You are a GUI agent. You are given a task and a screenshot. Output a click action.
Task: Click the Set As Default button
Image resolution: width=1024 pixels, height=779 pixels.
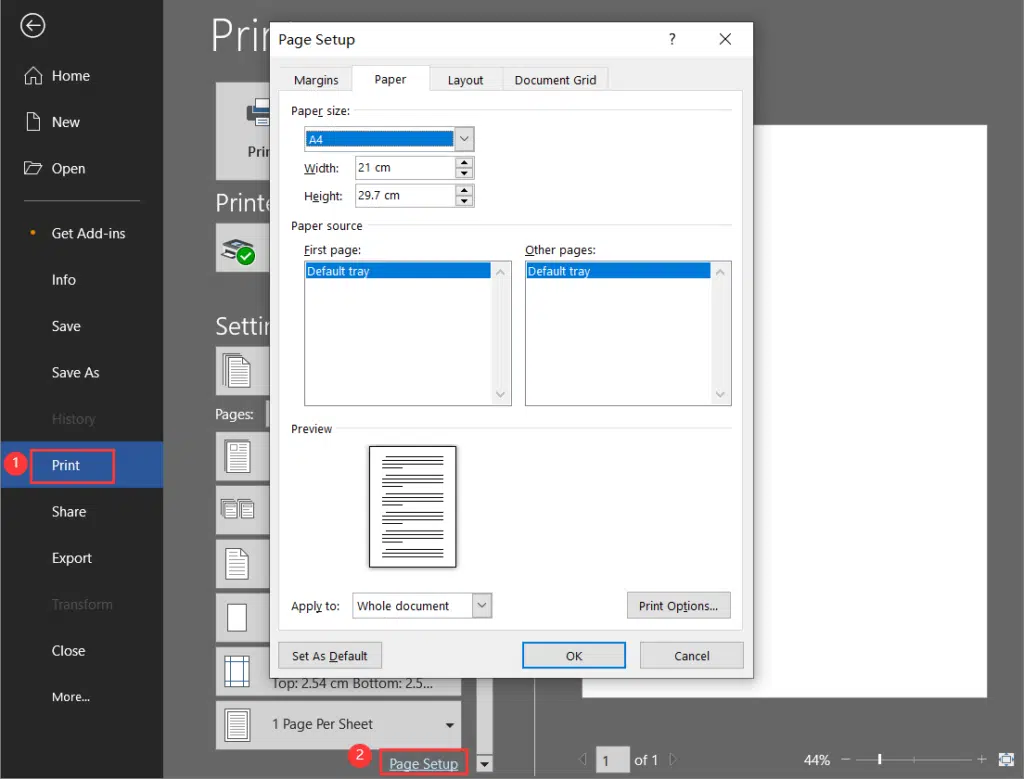330,655
